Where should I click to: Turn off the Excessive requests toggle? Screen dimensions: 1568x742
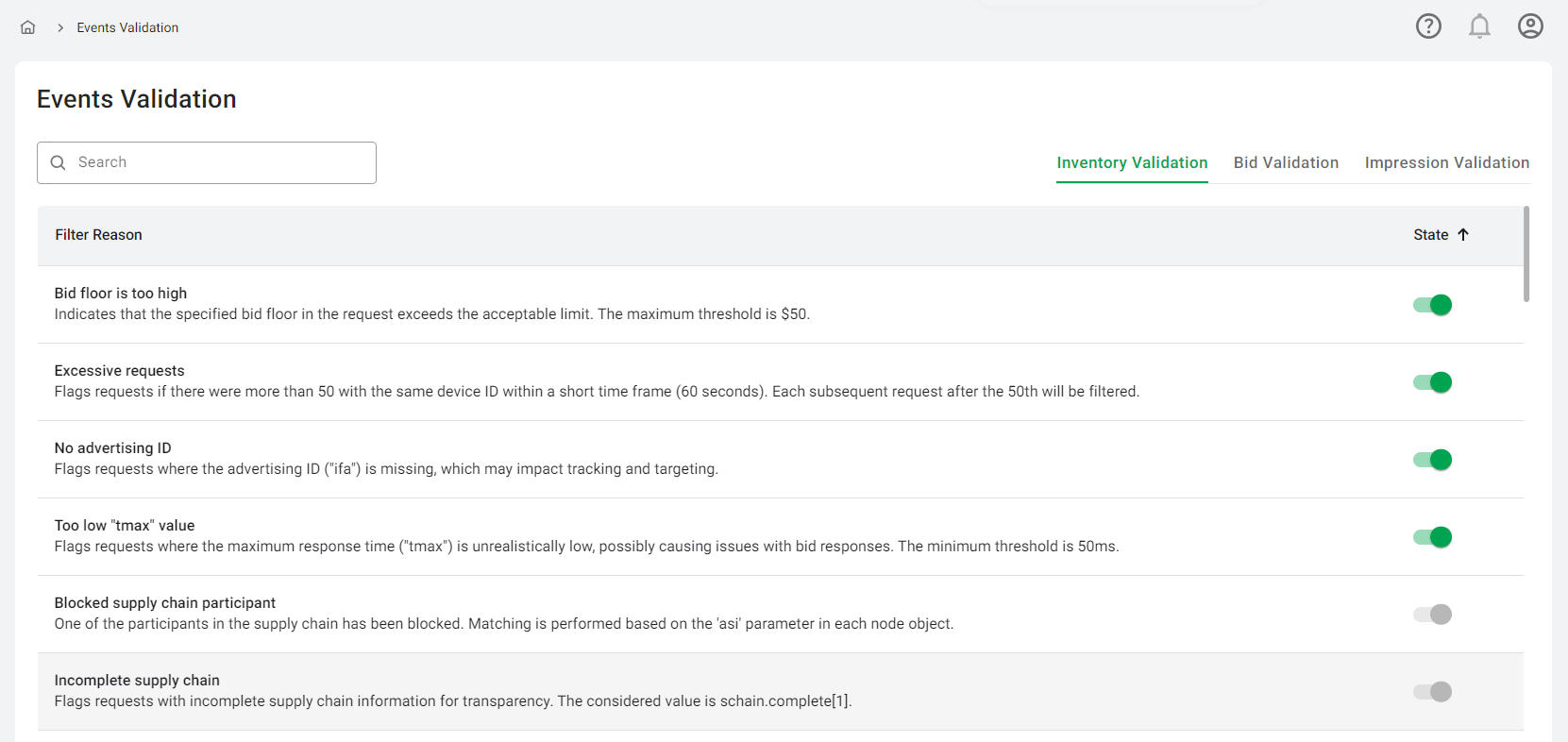click(x=1432, y=382)
